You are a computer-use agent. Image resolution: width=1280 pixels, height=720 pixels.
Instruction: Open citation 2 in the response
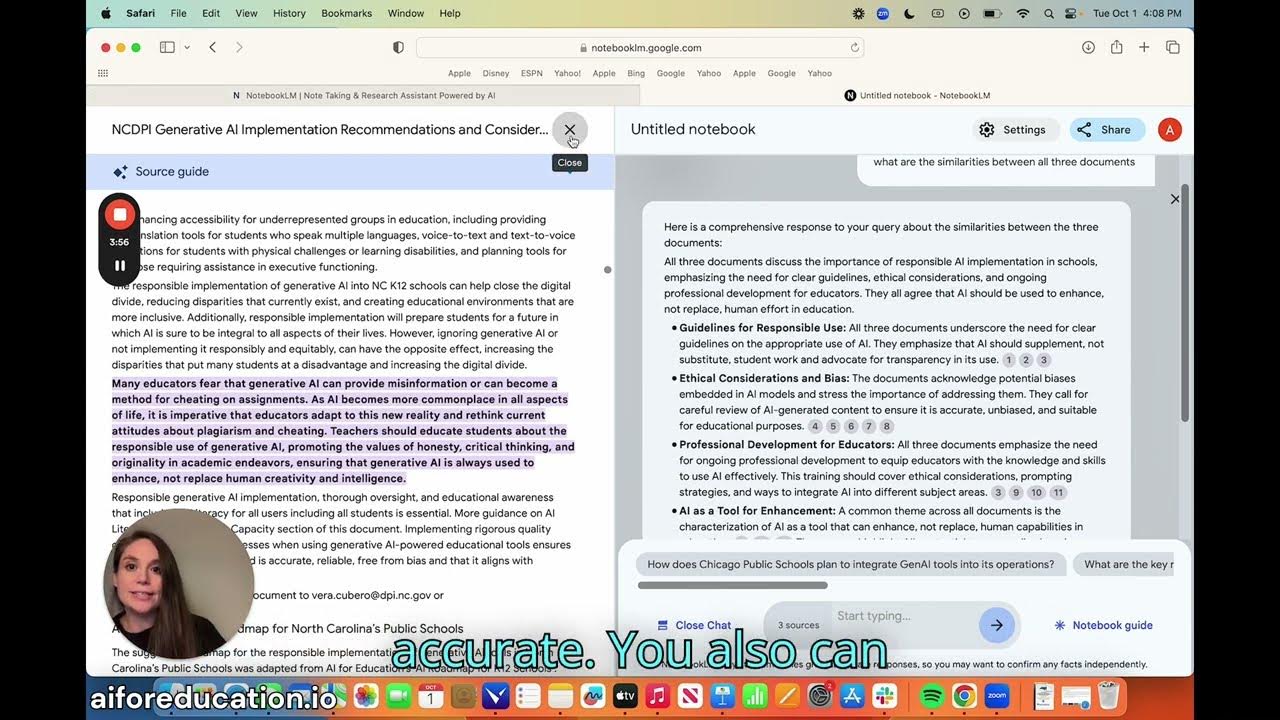click(x=1026, y=360)
